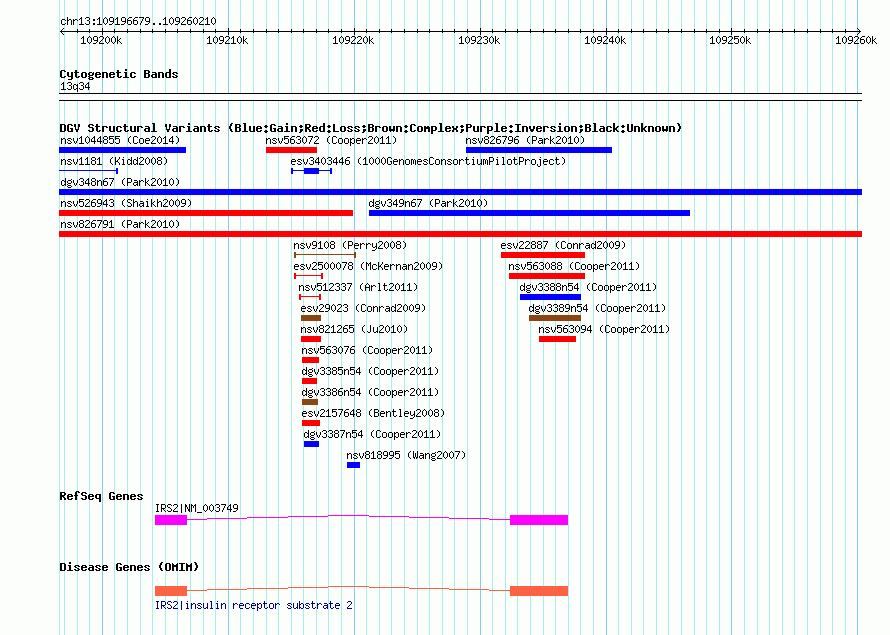Viewport: 890px width, 635px height.
Task: Select brown dgv3386n54 variant bar
Action: point(310,402)
